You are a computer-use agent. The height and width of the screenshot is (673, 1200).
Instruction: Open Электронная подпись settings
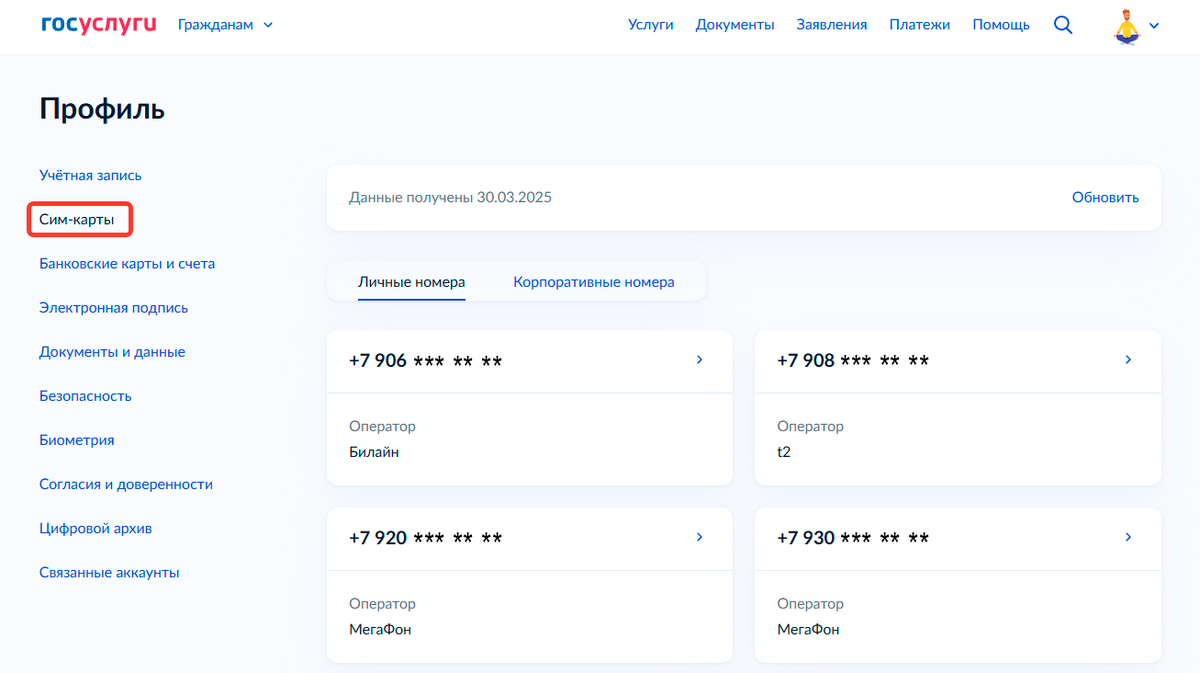pos(114,307)
